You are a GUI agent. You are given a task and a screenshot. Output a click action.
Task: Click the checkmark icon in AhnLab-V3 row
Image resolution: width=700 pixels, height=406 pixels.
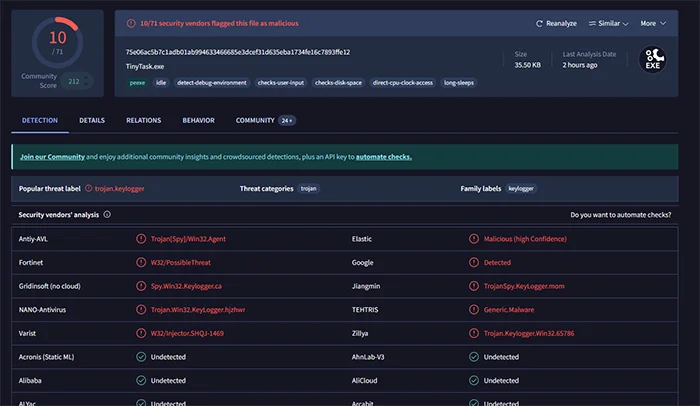pos(474,357)
